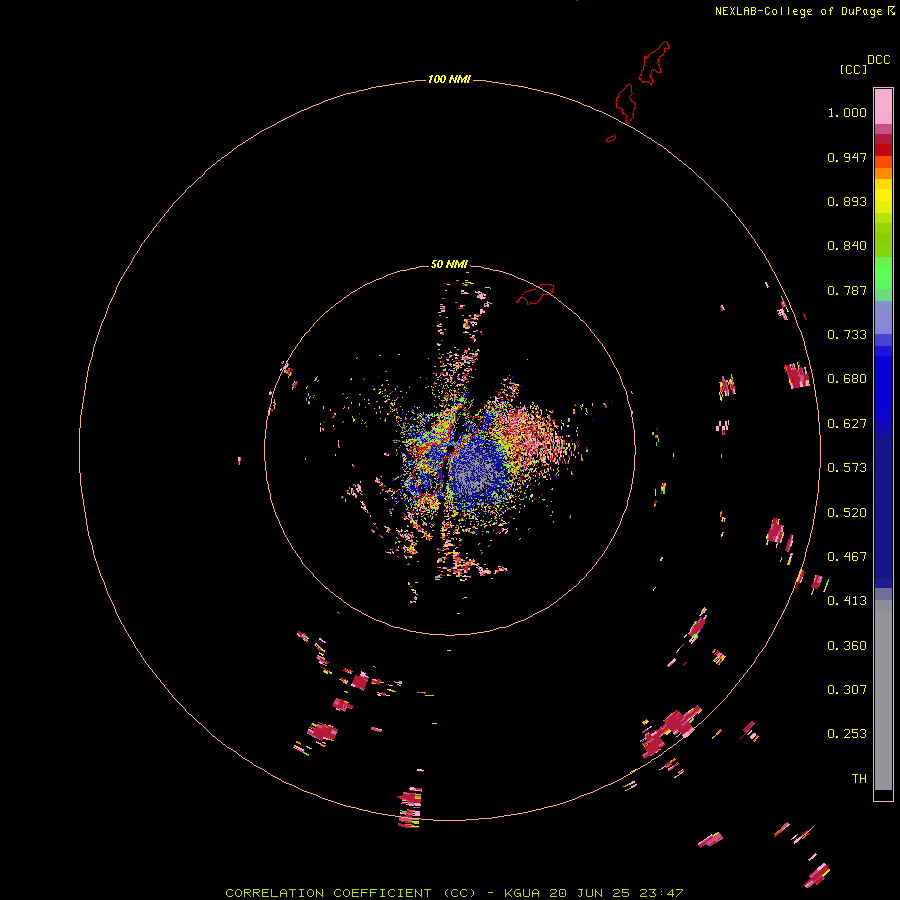Click the Correlation Coefficient KGUA title caption
This screenshot has width=900, height=900.
pyautogui.click(x=454, y=893)
